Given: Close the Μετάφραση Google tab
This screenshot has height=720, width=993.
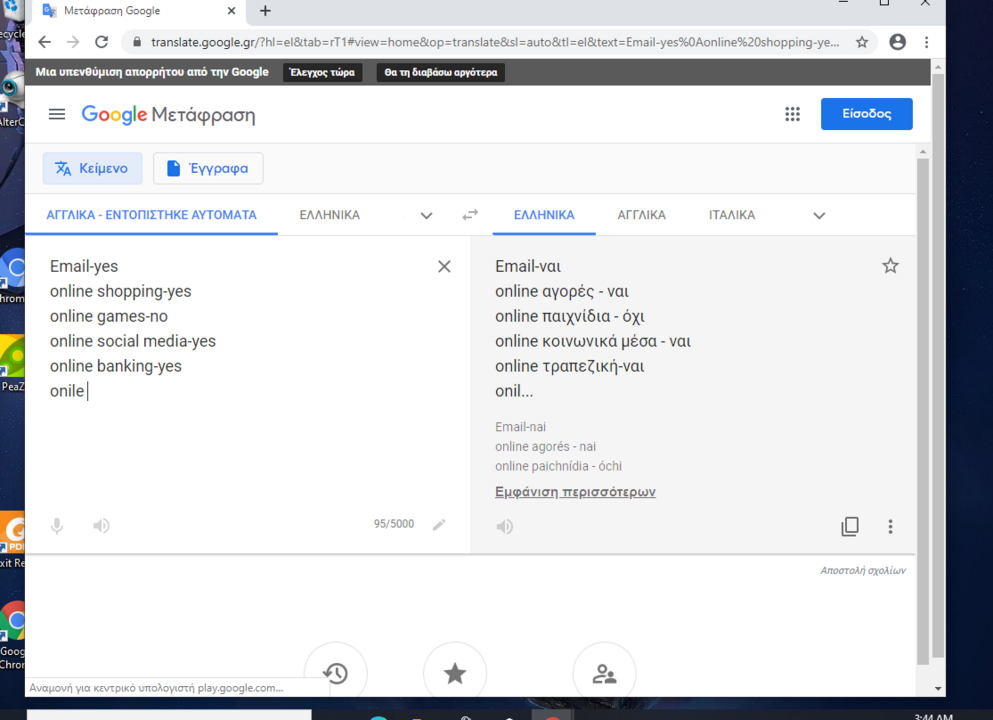Looking at the screenshot, I should tap(231, 11).
